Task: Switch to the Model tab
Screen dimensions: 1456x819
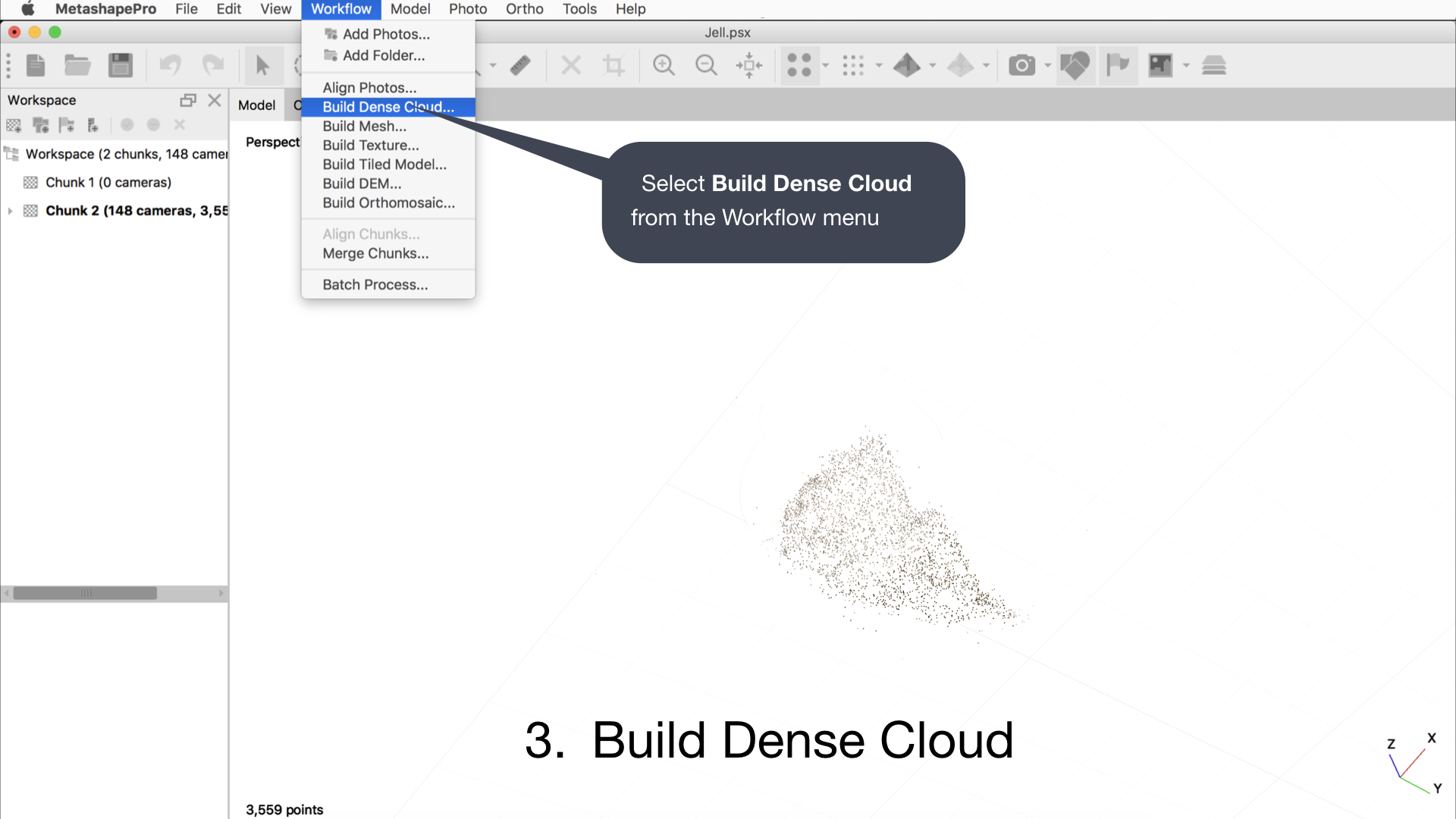Action: pyautogui.click(x=256, y=105)
